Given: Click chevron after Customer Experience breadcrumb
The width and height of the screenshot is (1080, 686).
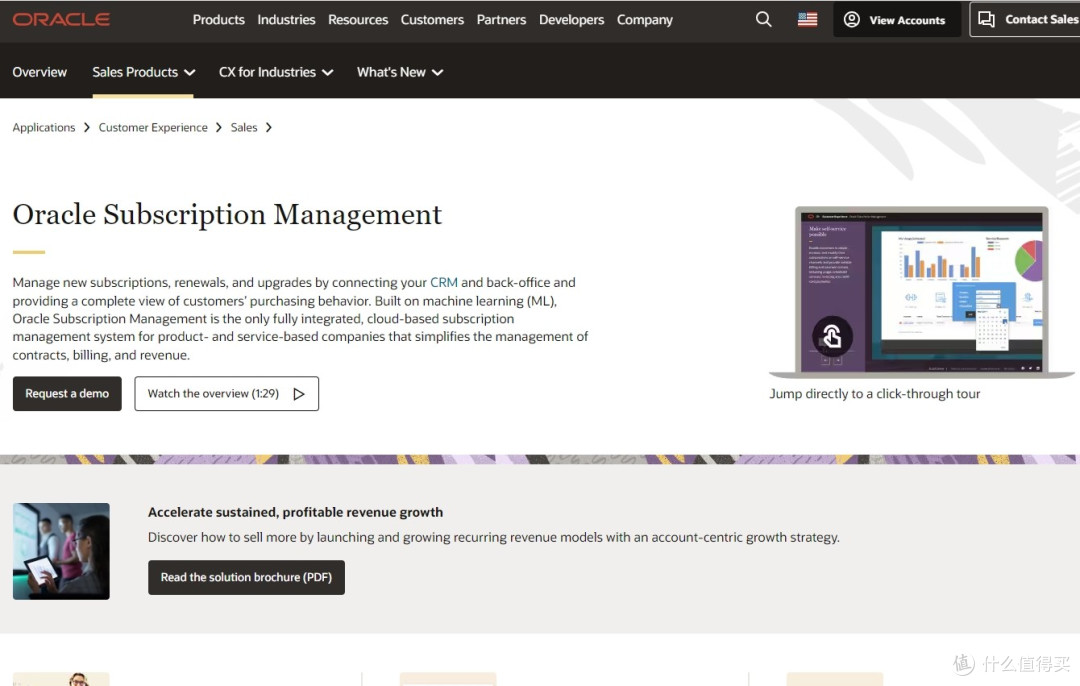Looking at the screenshot, I should click(219, 127).
